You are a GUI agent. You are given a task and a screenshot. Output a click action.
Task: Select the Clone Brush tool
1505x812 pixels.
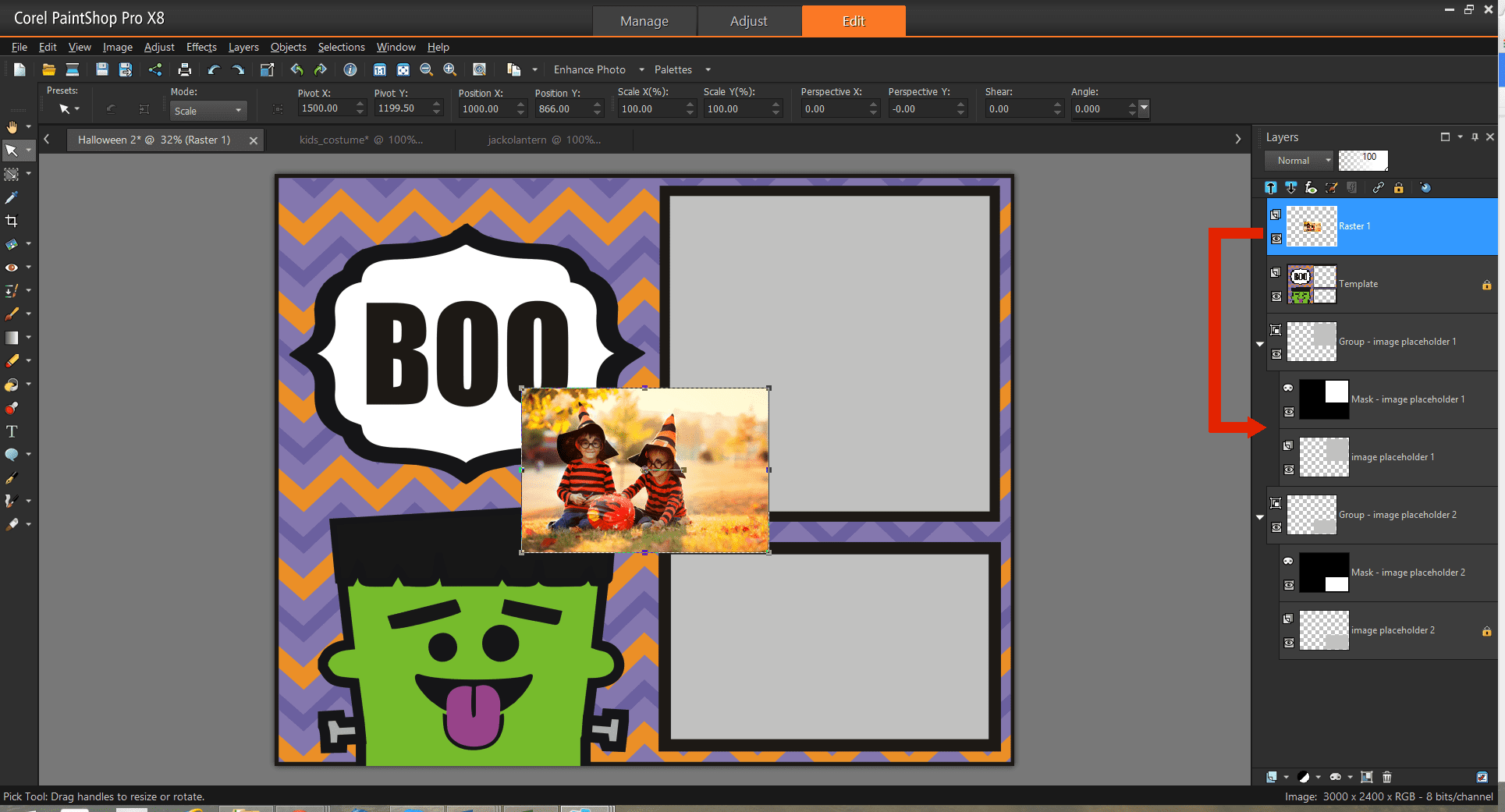pos(12,291)
